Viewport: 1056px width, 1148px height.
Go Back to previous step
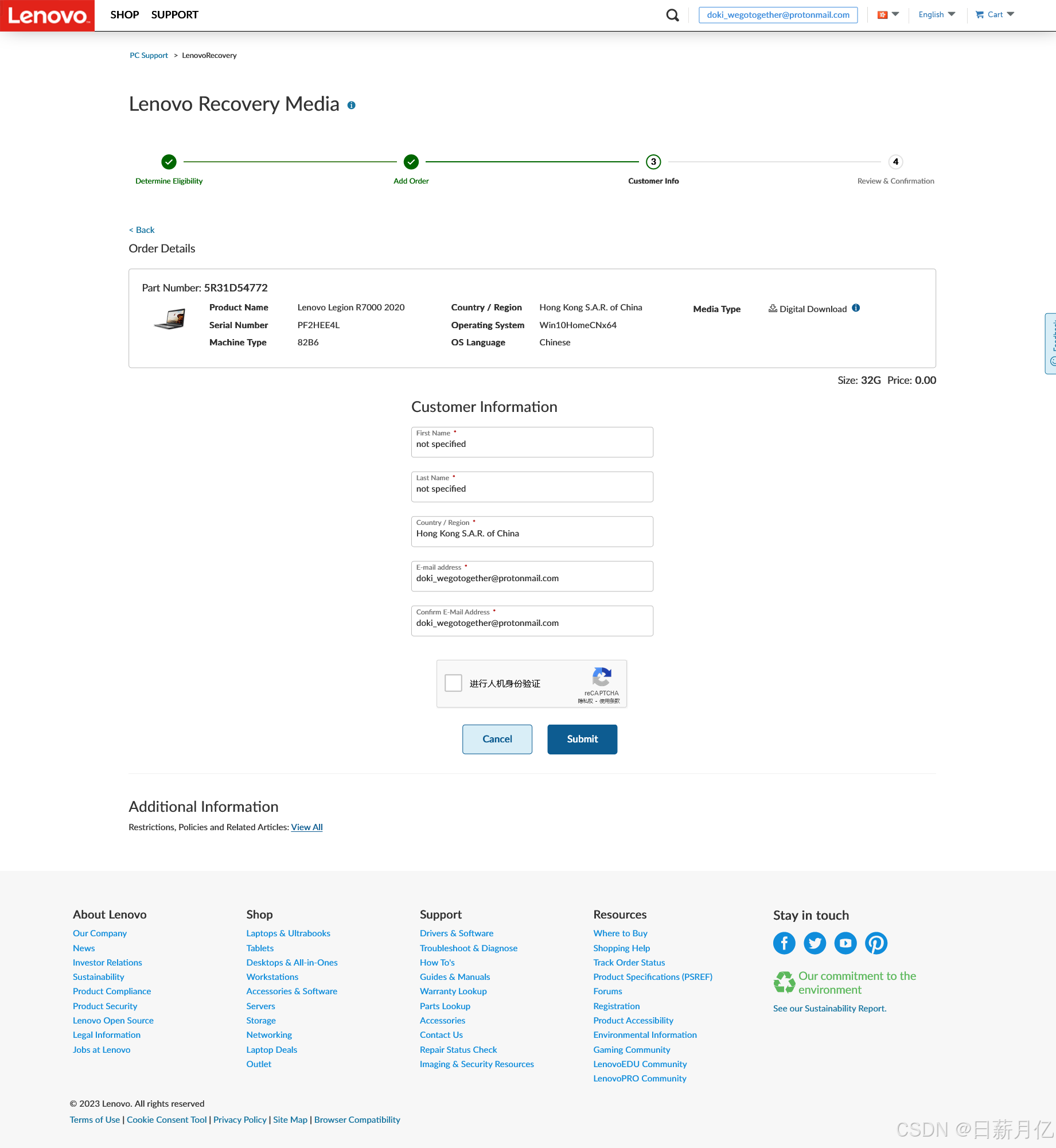(x=142, y=230)
